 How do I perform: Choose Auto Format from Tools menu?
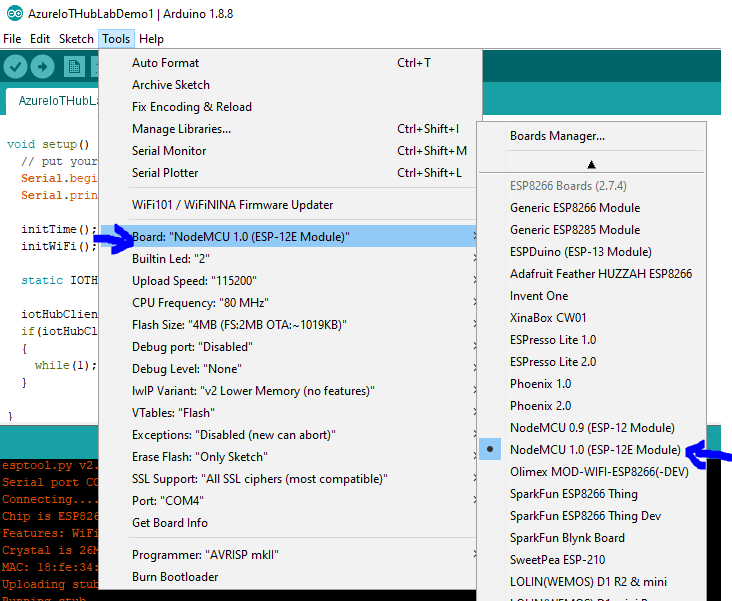tap(290, 63)
